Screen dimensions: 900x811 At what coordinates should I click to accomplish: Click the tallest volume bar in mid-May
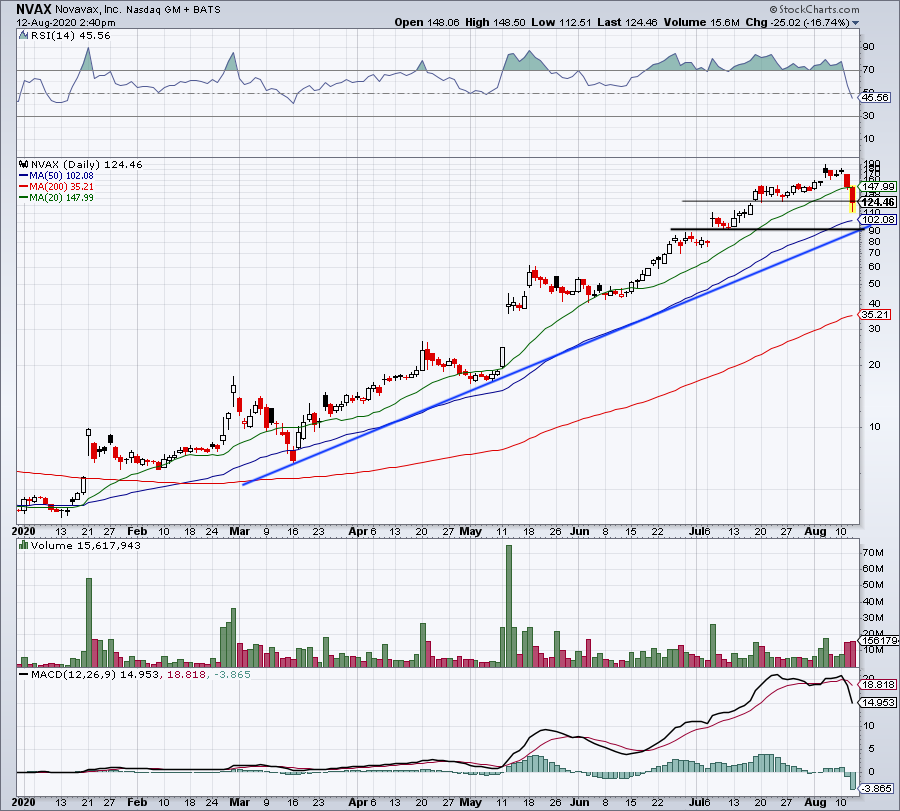tap(509, 606)
